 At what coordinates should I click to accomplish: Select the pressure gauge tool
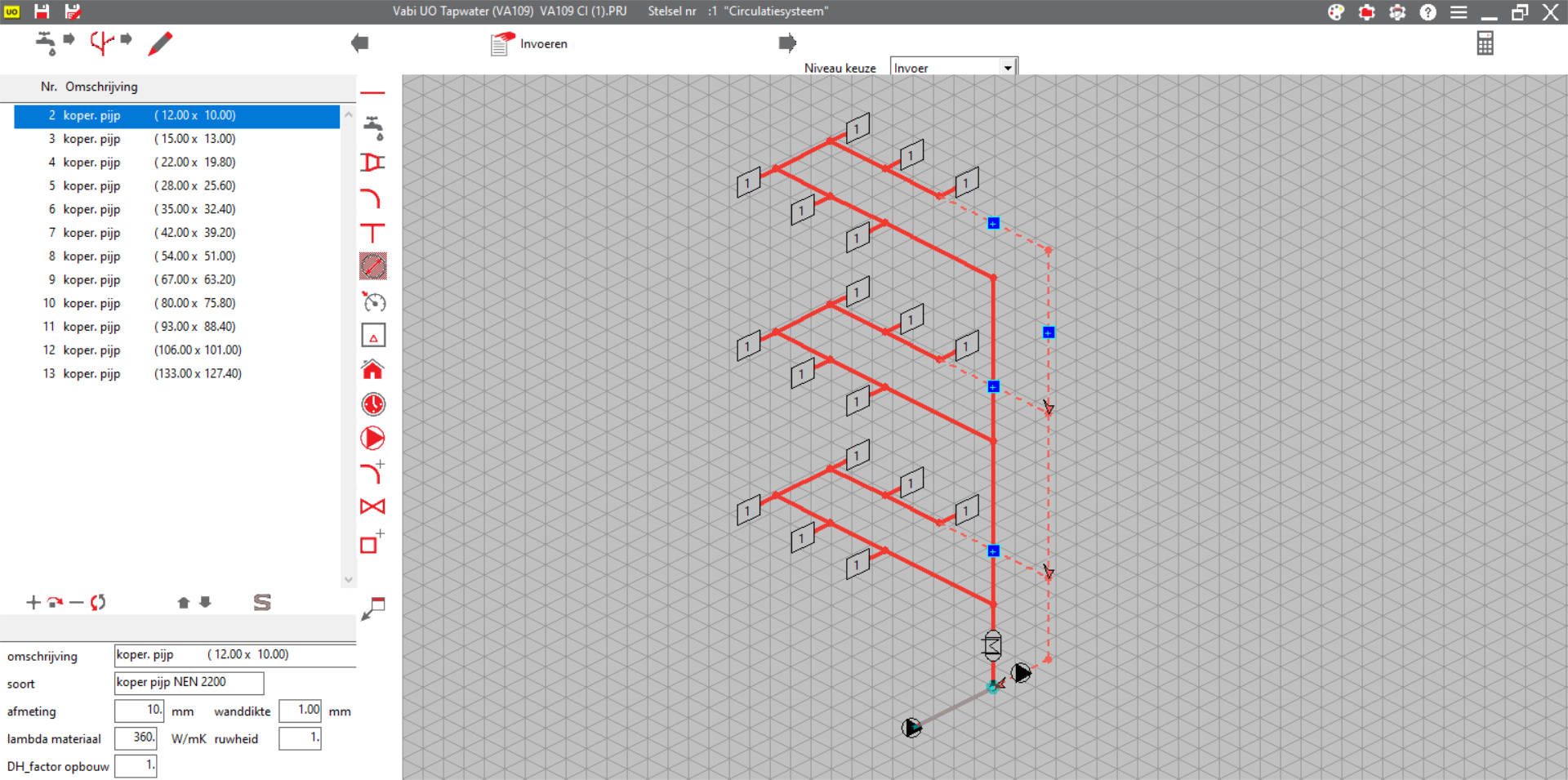click(x=374, y=302)
